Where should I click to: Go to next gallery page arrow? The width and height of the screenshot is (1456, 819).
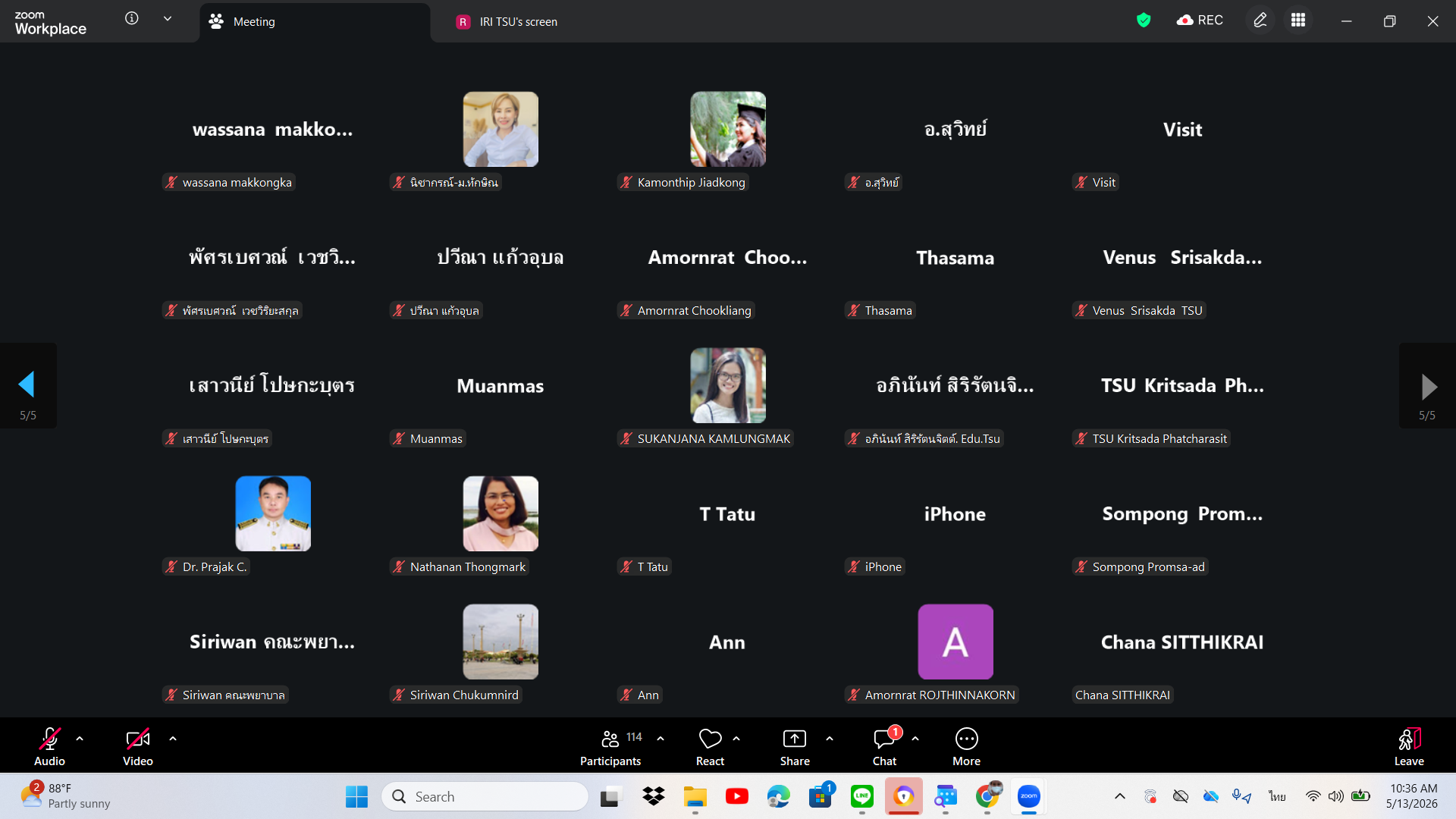tap(1428, 385)
